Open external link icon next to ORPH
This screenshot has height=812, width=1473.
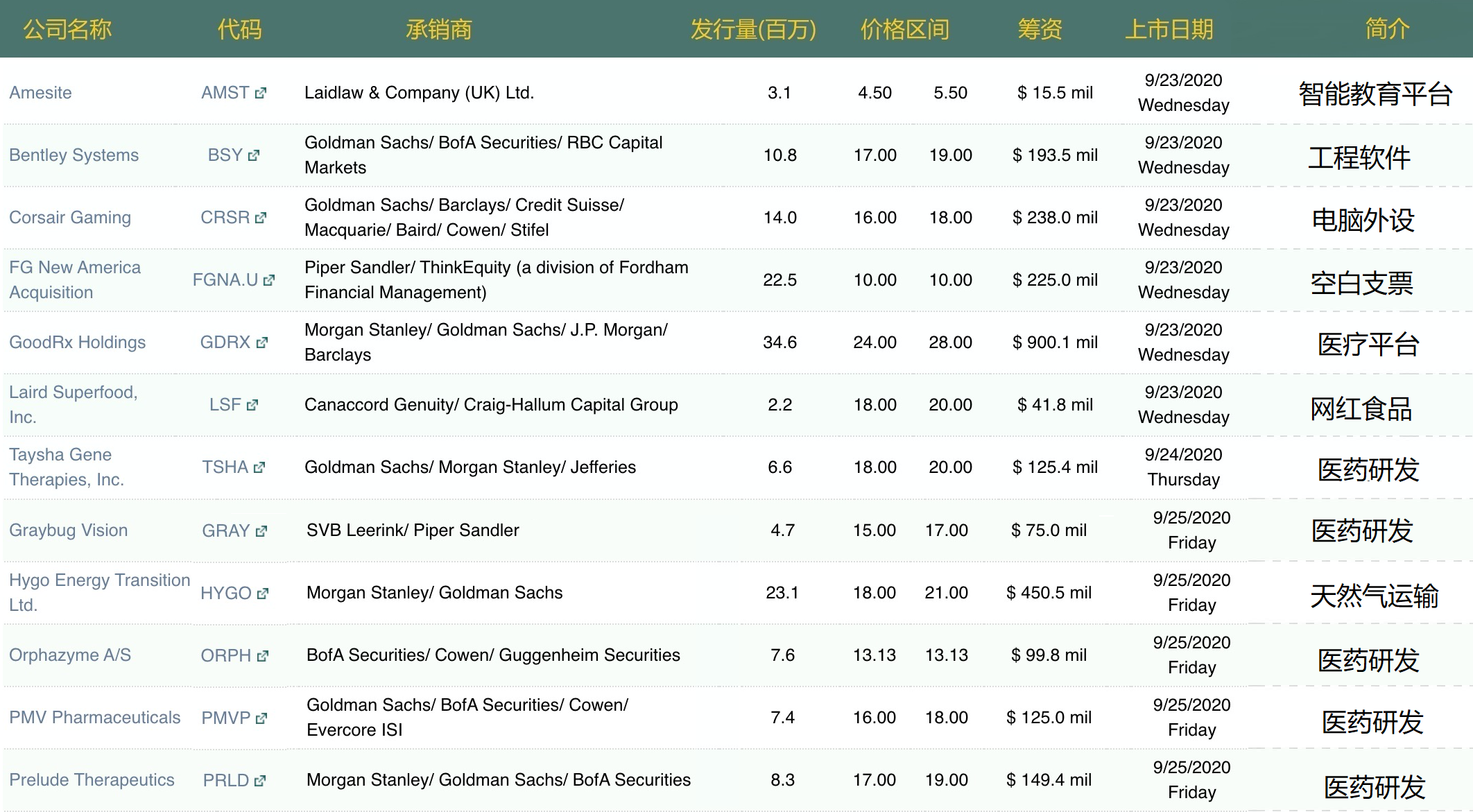(x=262, y=656)
